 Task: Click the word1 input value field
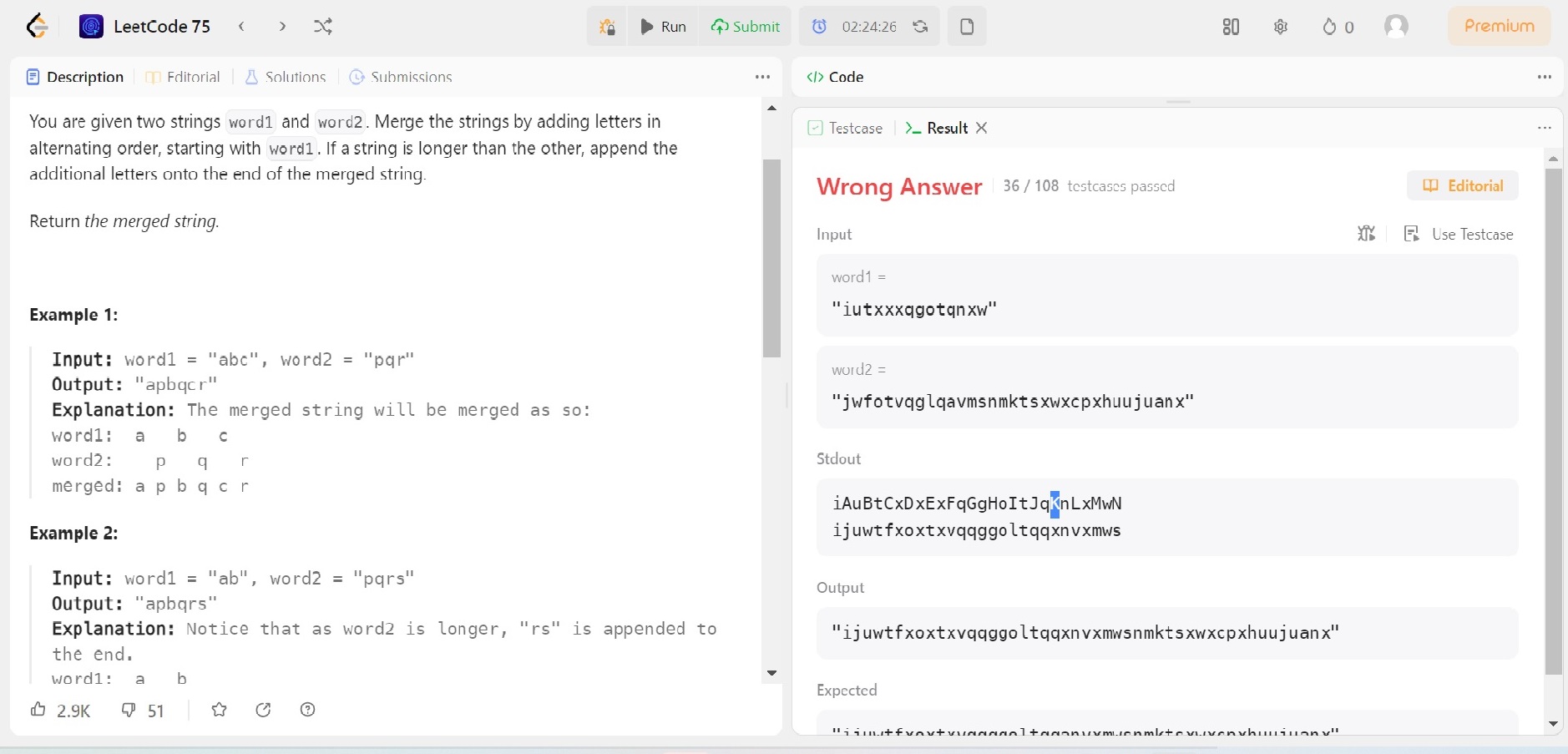point(1167,309)
